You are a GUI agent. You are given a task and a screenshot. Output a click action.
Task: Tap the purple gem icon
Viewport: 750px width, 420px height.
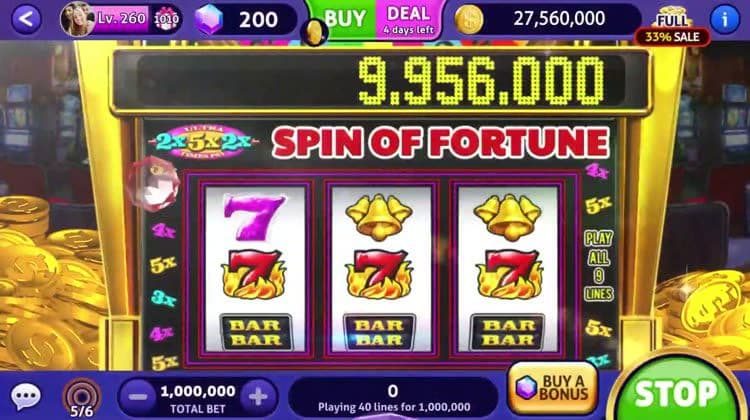[209, 20]
